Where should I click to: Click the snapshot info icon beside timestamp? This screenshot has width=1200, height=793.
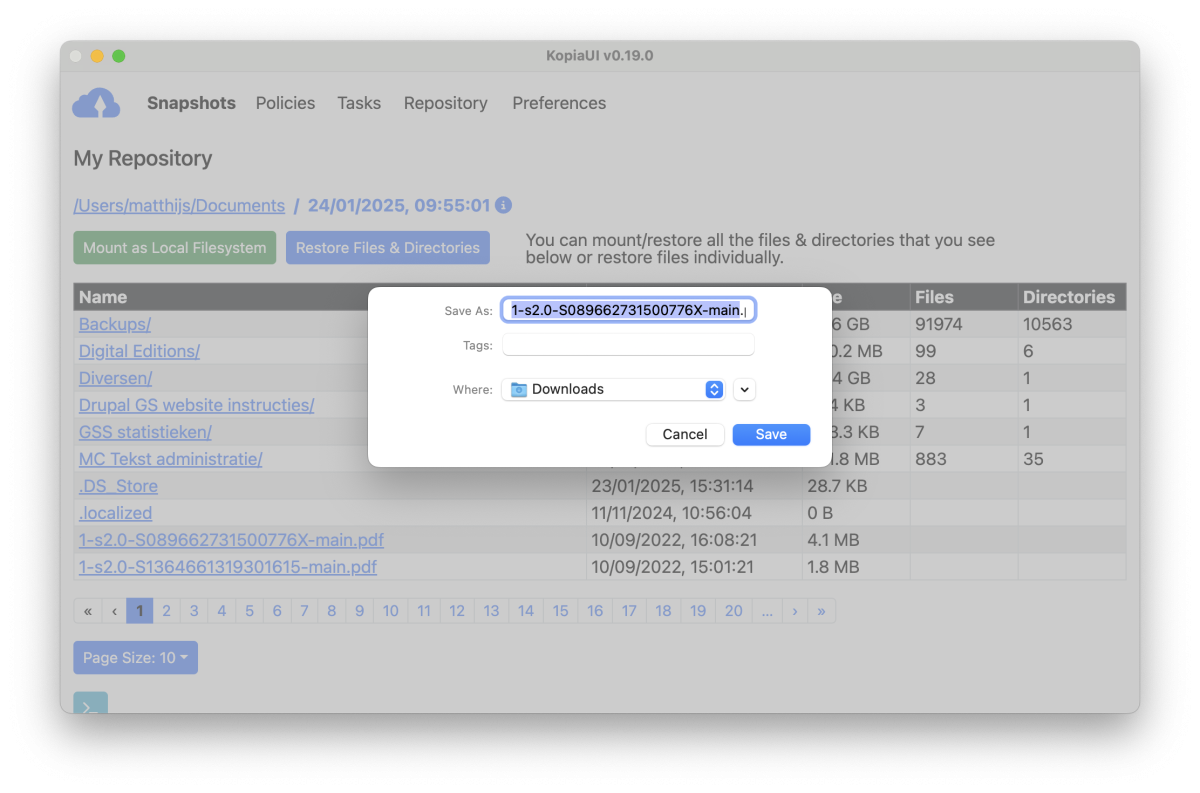(504, 205)
